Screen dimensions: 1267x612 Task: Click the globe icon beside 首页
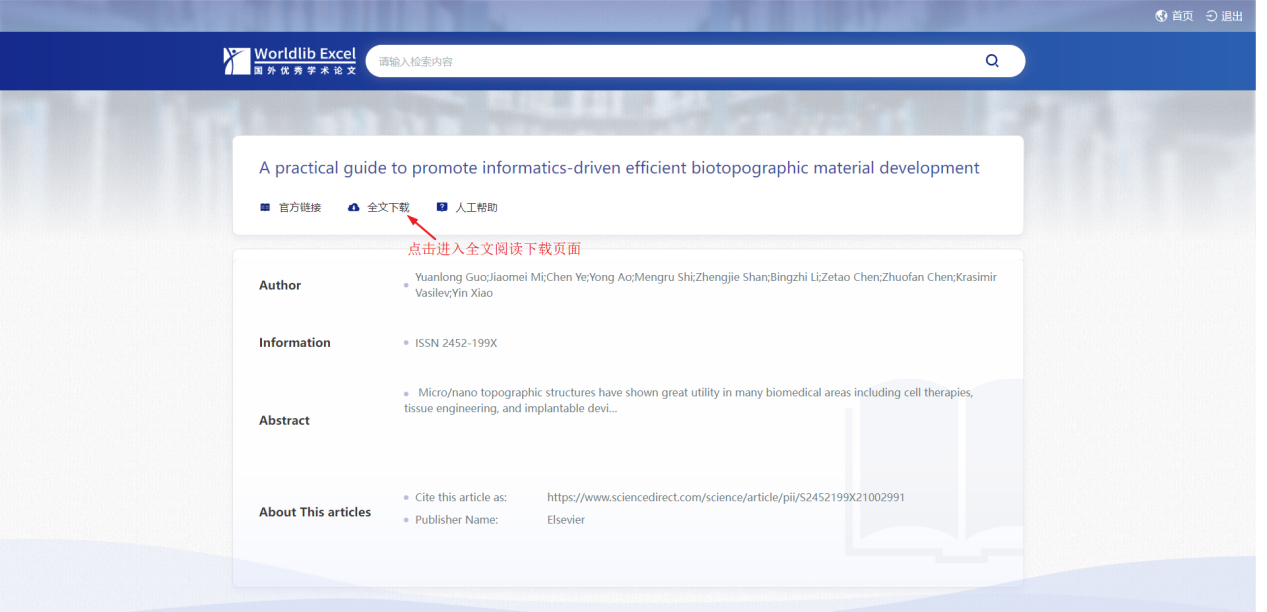(x=1161, y=16)
